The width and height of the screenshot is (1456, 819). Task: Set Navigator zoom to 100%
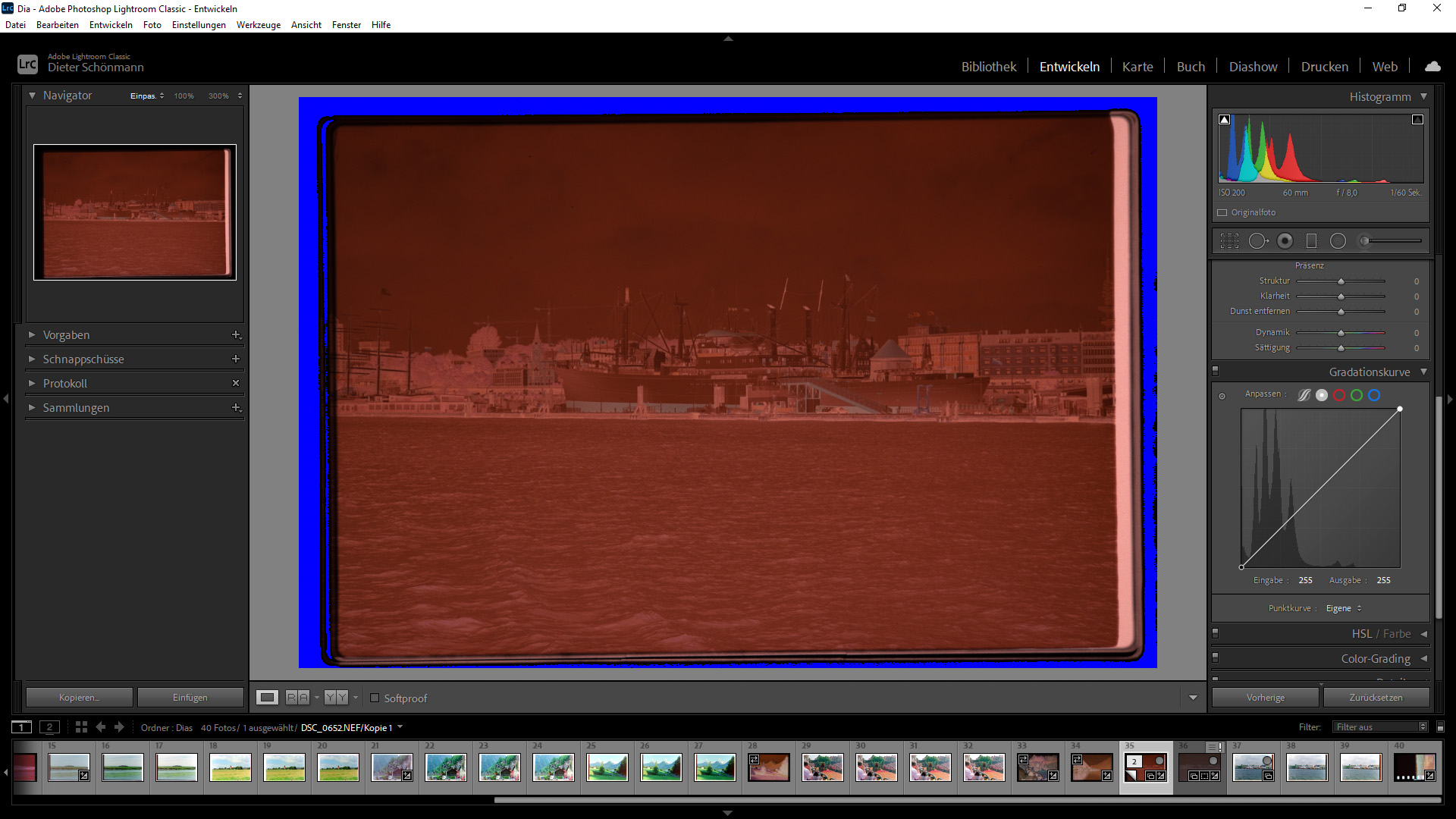(184, 96)
